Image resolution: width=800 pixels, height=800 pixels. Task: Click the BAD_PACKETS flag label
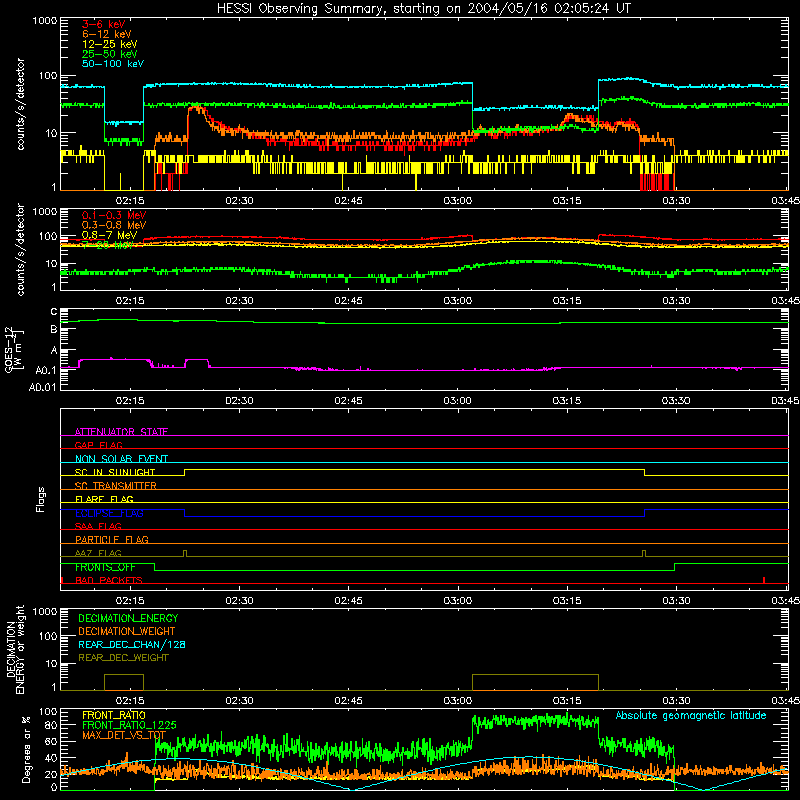click(109, 580)
